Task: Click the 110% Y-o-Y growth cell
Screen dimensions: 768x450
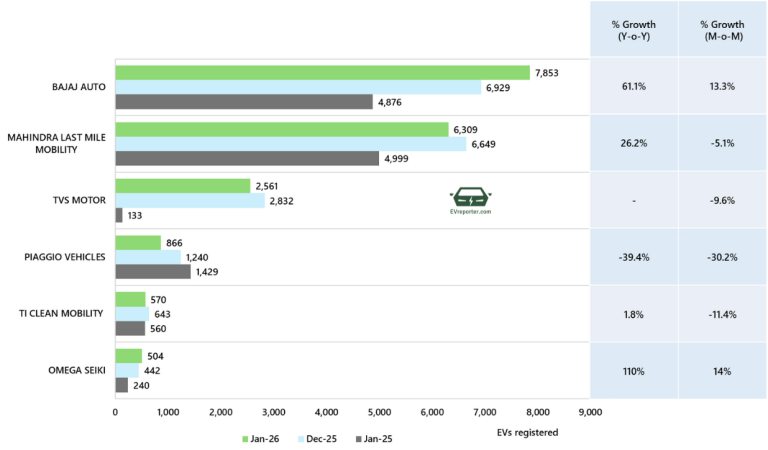Action: [x=634, y=371]
